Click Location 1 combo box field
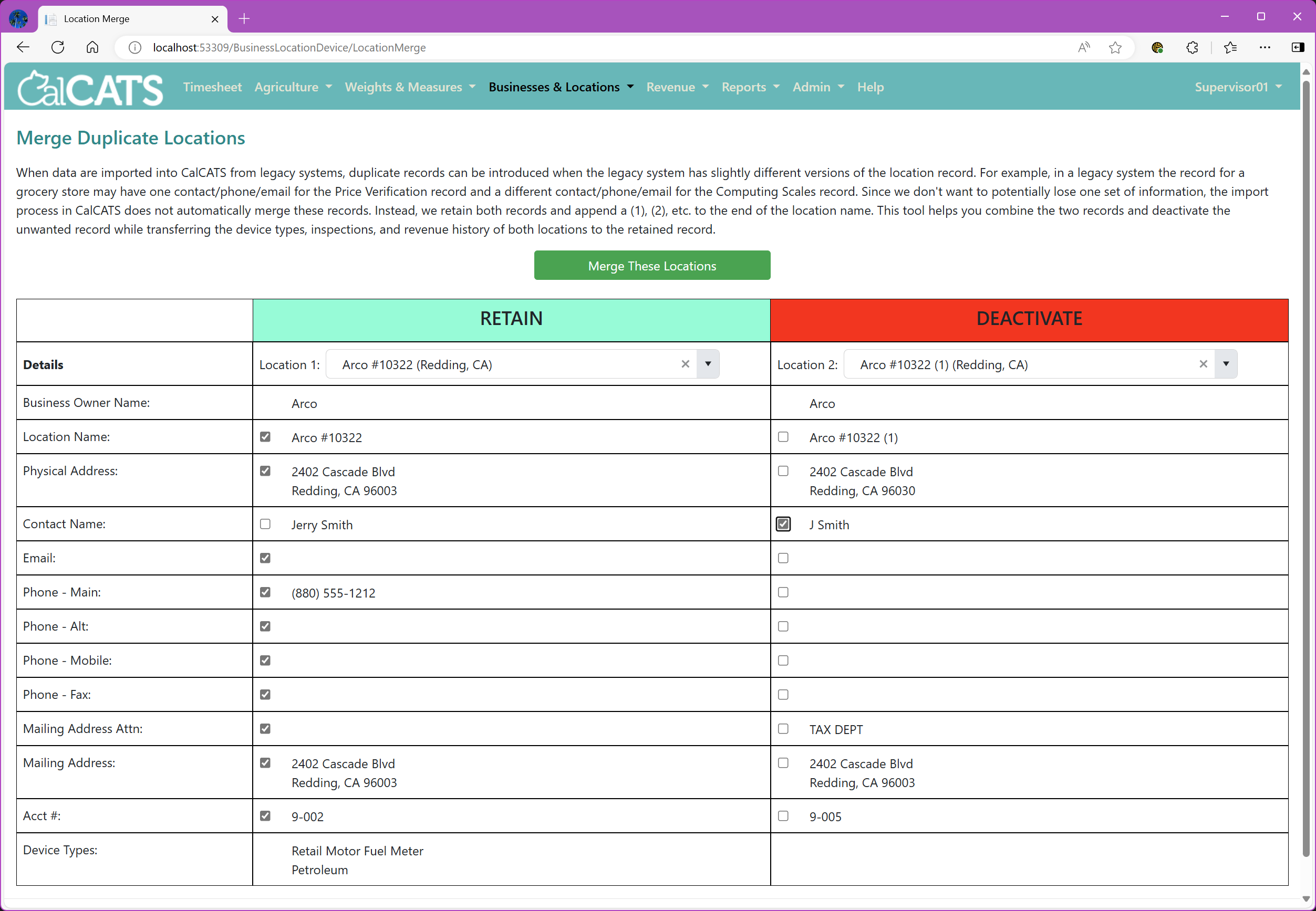Screen dimensions: 1316x911 pyautogui.click(x=522, y=364)
